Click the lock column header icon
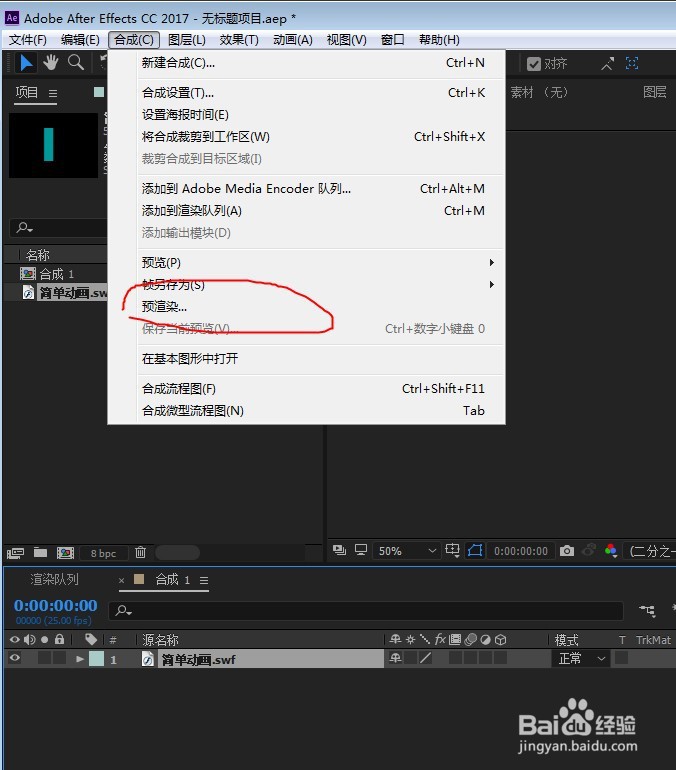The image size is (676, 770). click(x=59, y=639)
